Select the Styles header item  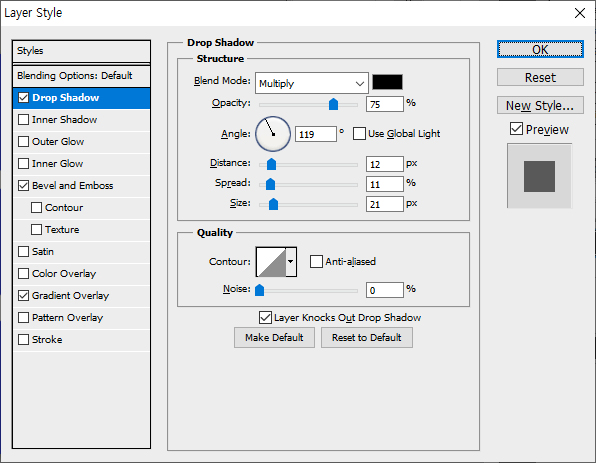(81, 51)
